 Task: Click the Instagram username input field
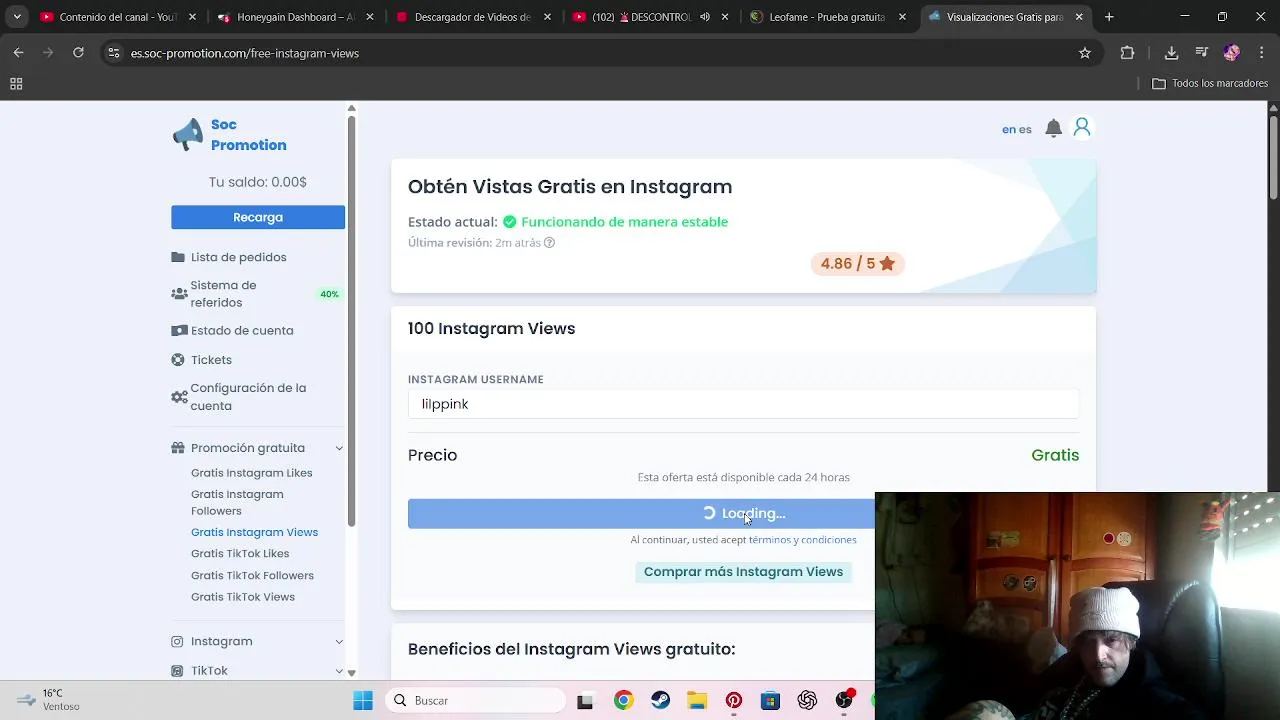click(743, 404)
